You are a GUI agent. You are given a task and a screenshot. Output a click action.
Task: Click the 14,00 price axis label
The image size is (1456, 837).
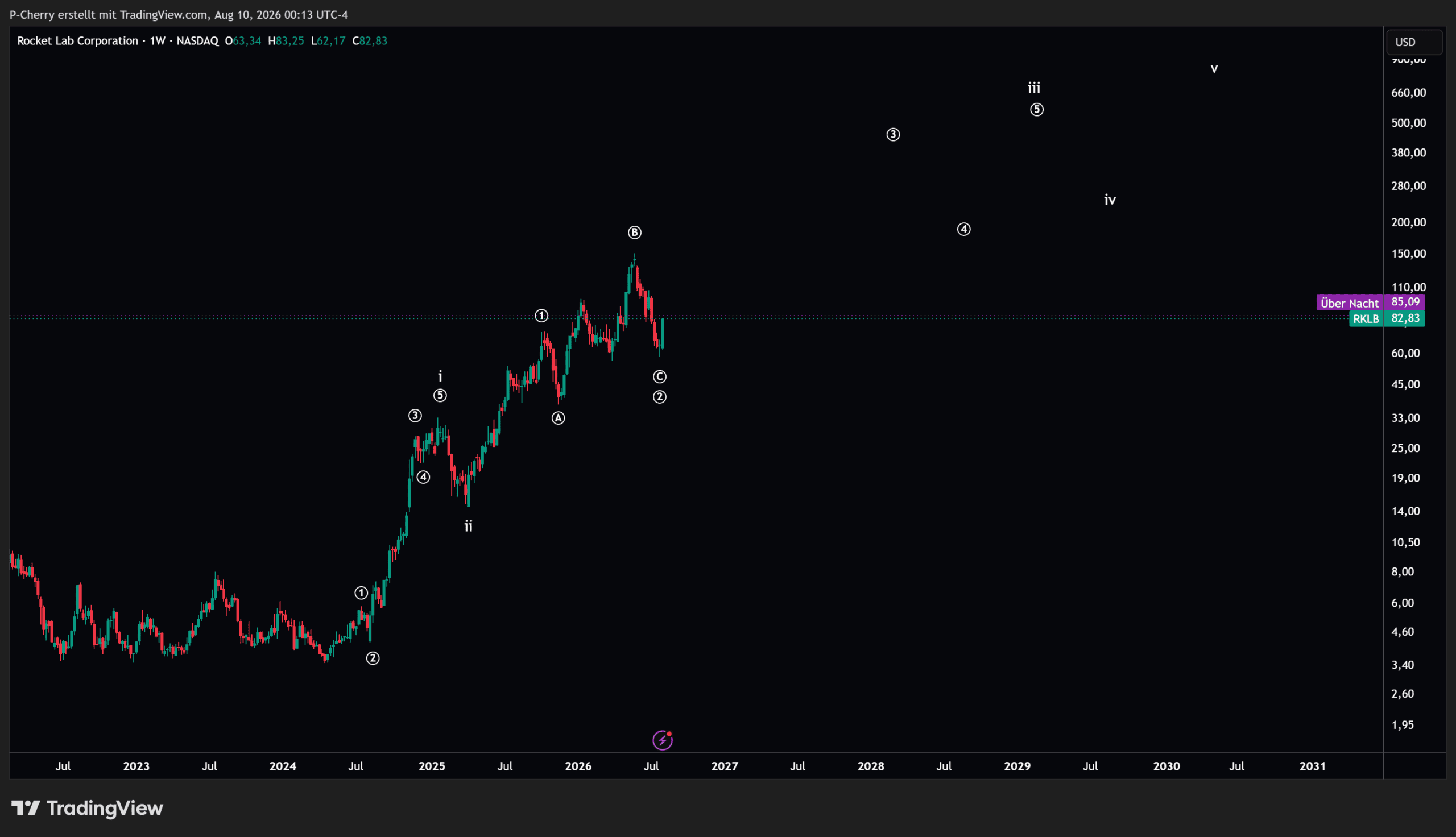tap(1405, 511)
